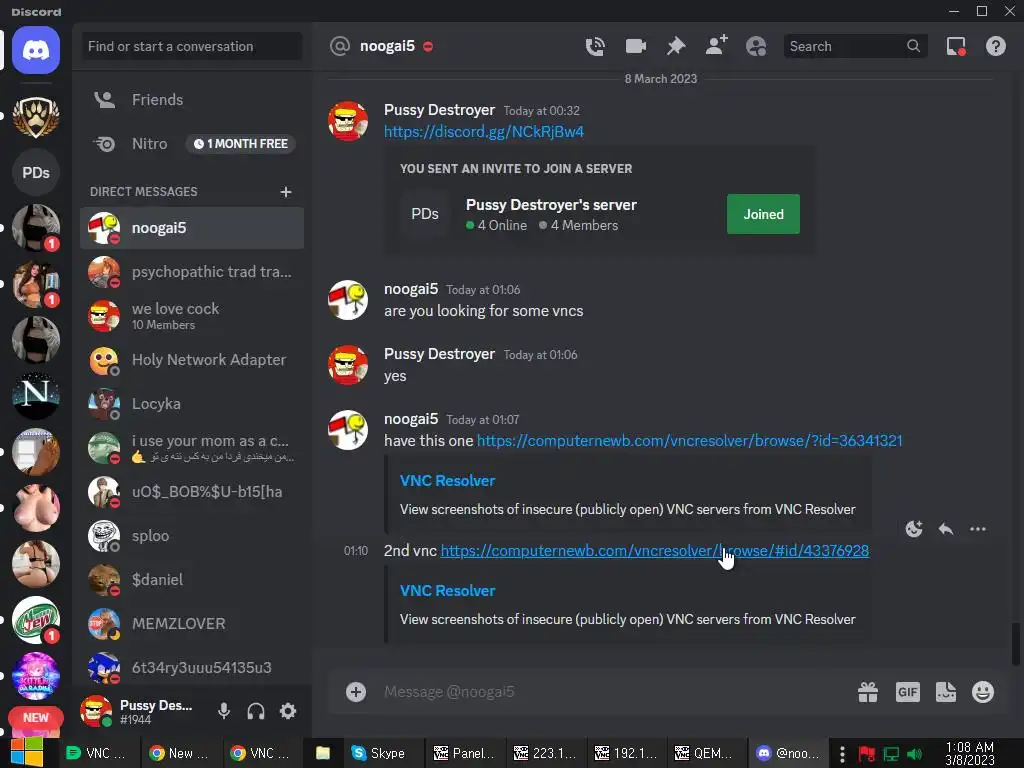Screen dimensions: 1024x768
Task: Click first VNC Resolver embed title
Action: 447,481
